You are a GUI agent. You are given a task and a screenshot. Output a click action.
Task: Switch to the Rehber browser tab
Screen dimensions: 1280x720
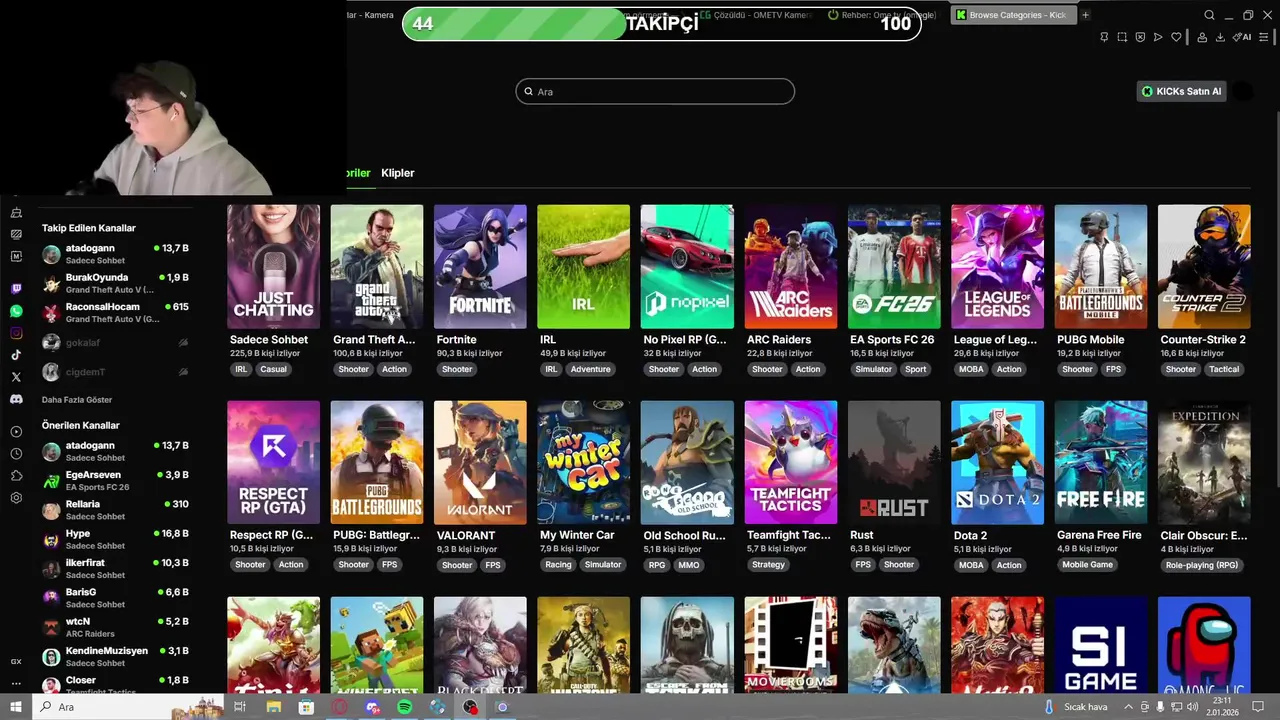click(x=884, y=15)
